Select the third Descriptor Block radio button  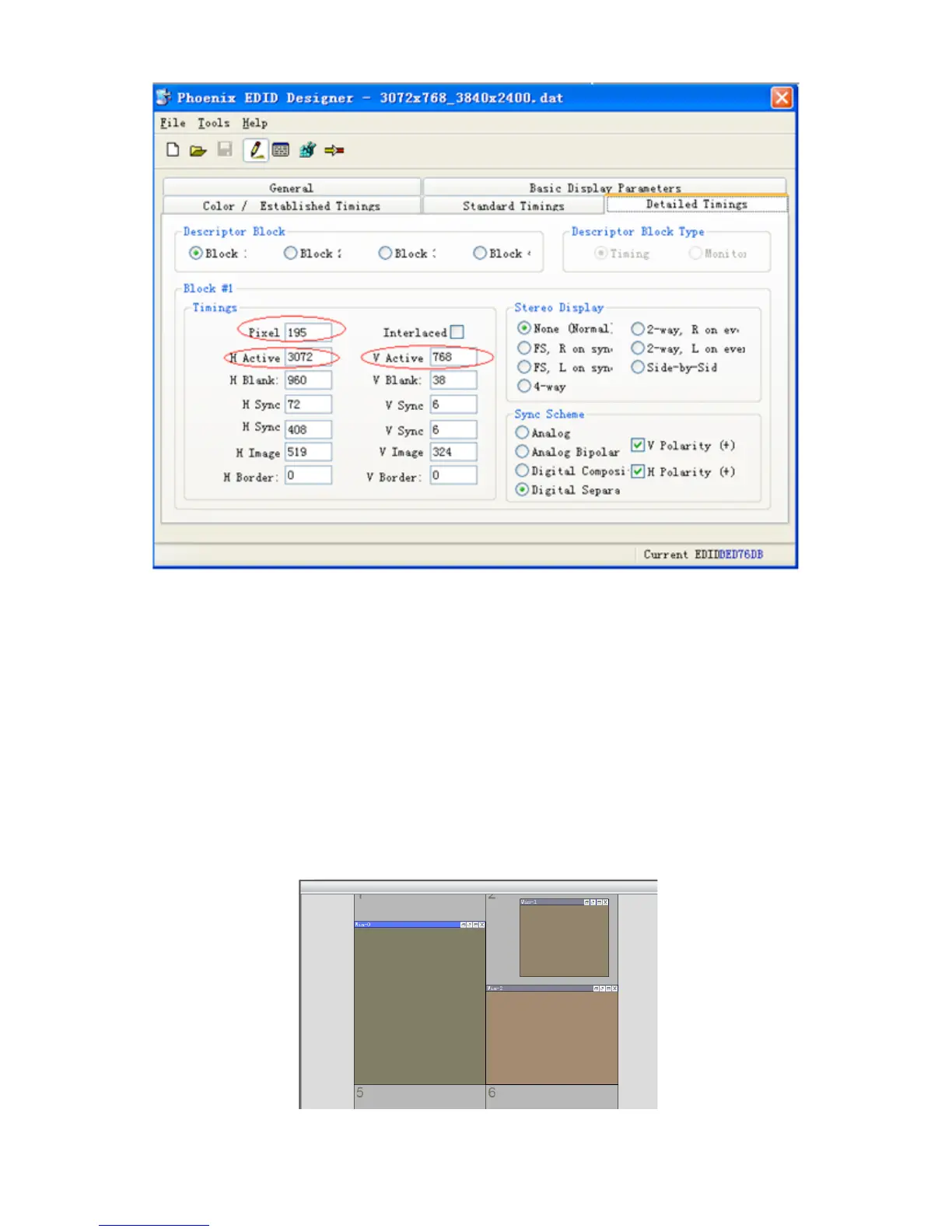point(385,253)
